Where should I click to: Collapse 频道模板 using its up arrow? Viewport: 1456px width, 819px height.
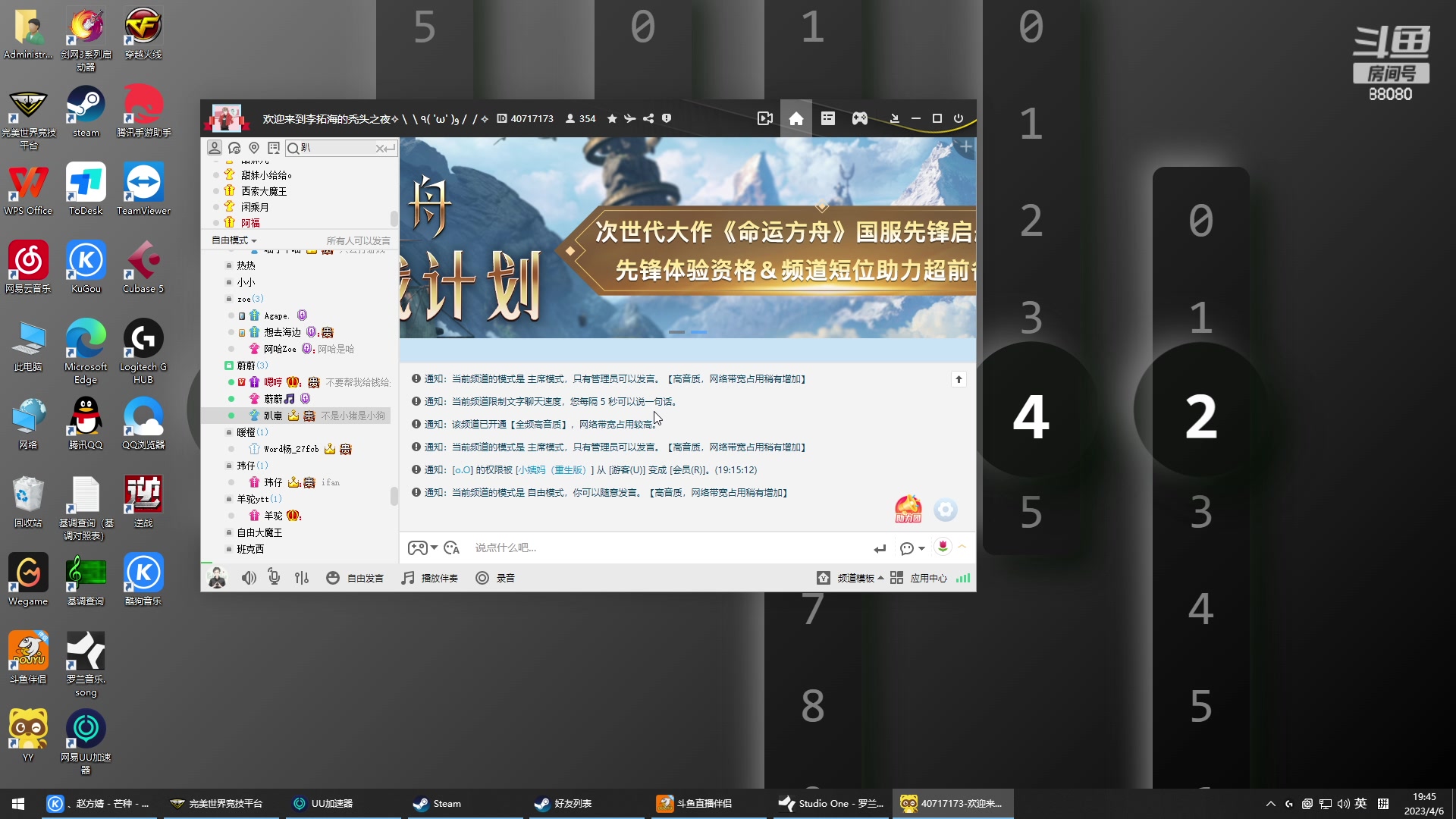click(881, 577)
